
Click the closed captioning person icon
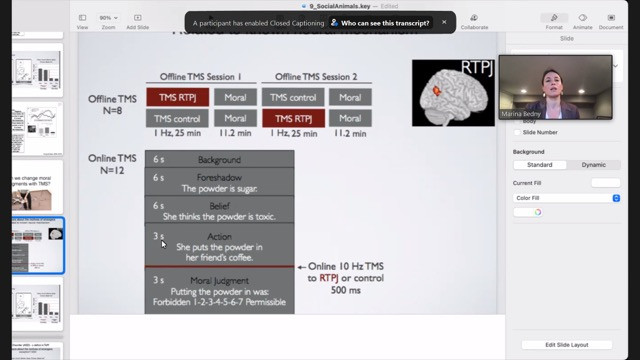point(334,23)
